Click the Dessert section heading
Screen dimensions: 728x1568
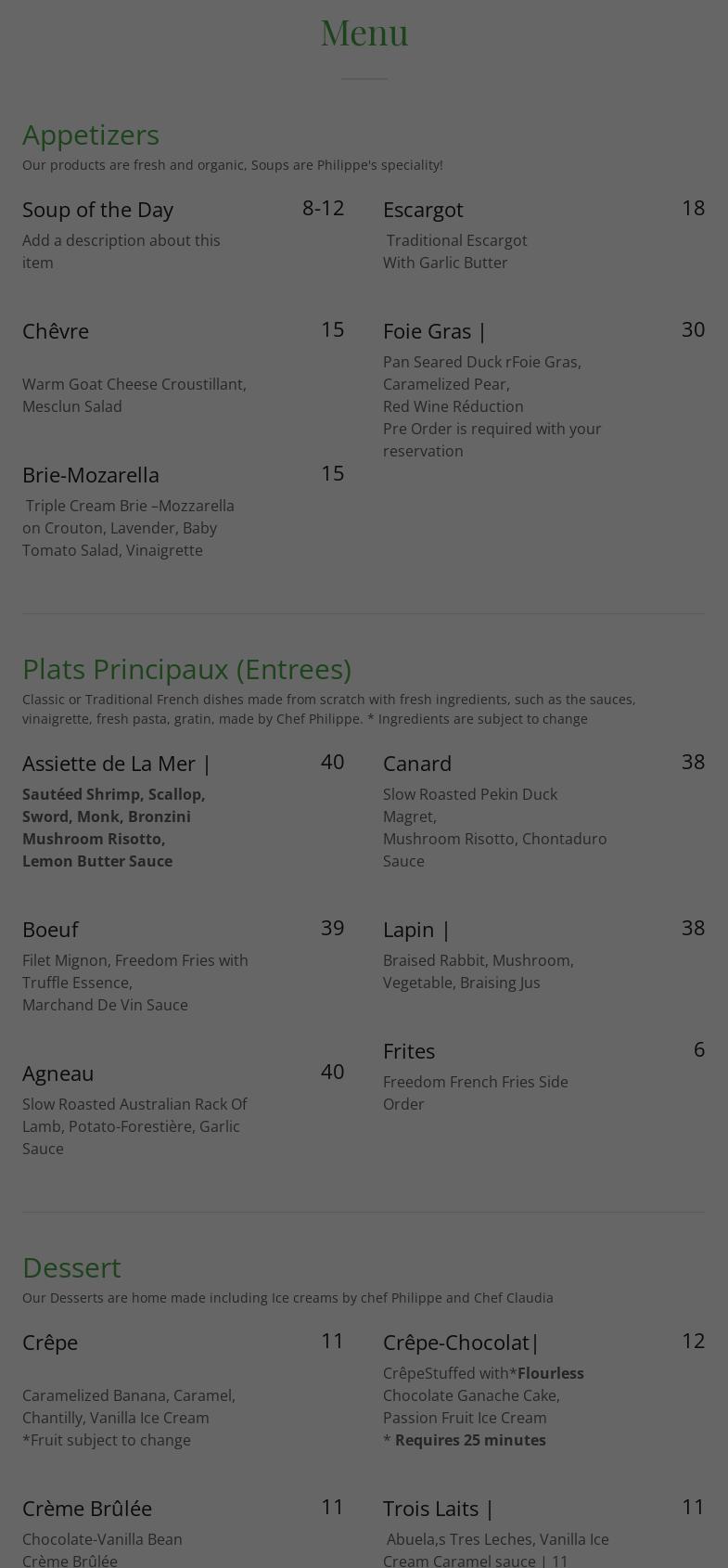click(71, 1267)
